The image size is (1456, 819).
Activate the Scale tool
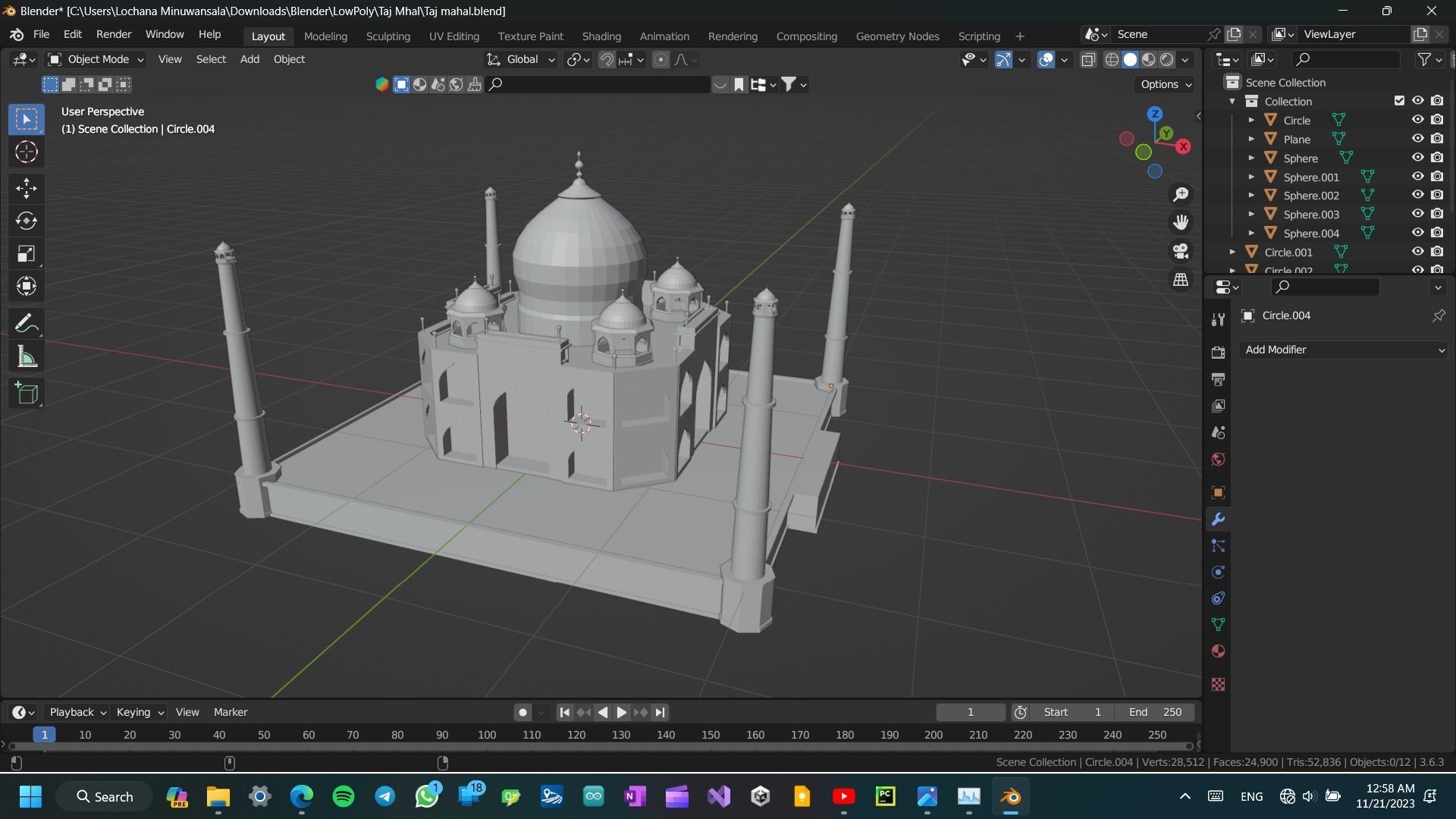pos(27,253)
